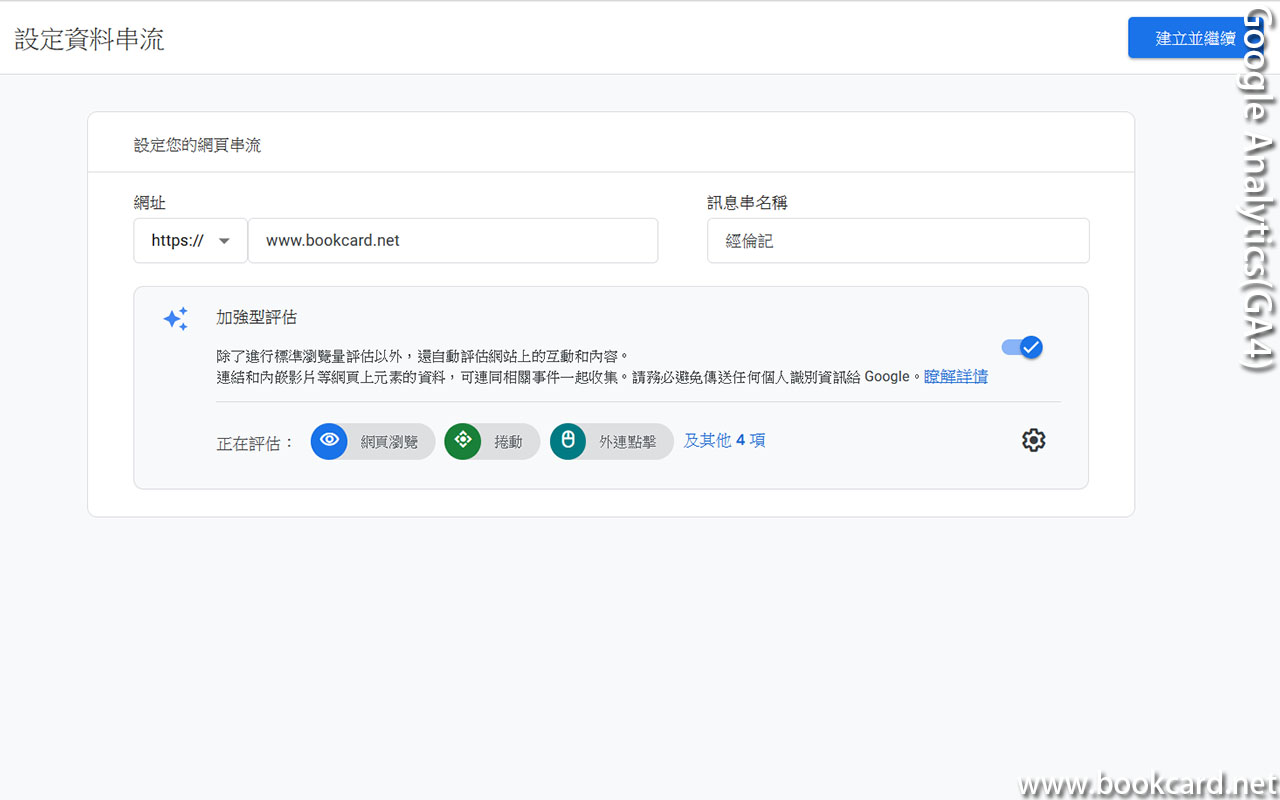Screen dimensions: 1280x800
Task: Click the 加強型評估 sparkle icon
Action: pyautogui.click(x=175, y=318)
